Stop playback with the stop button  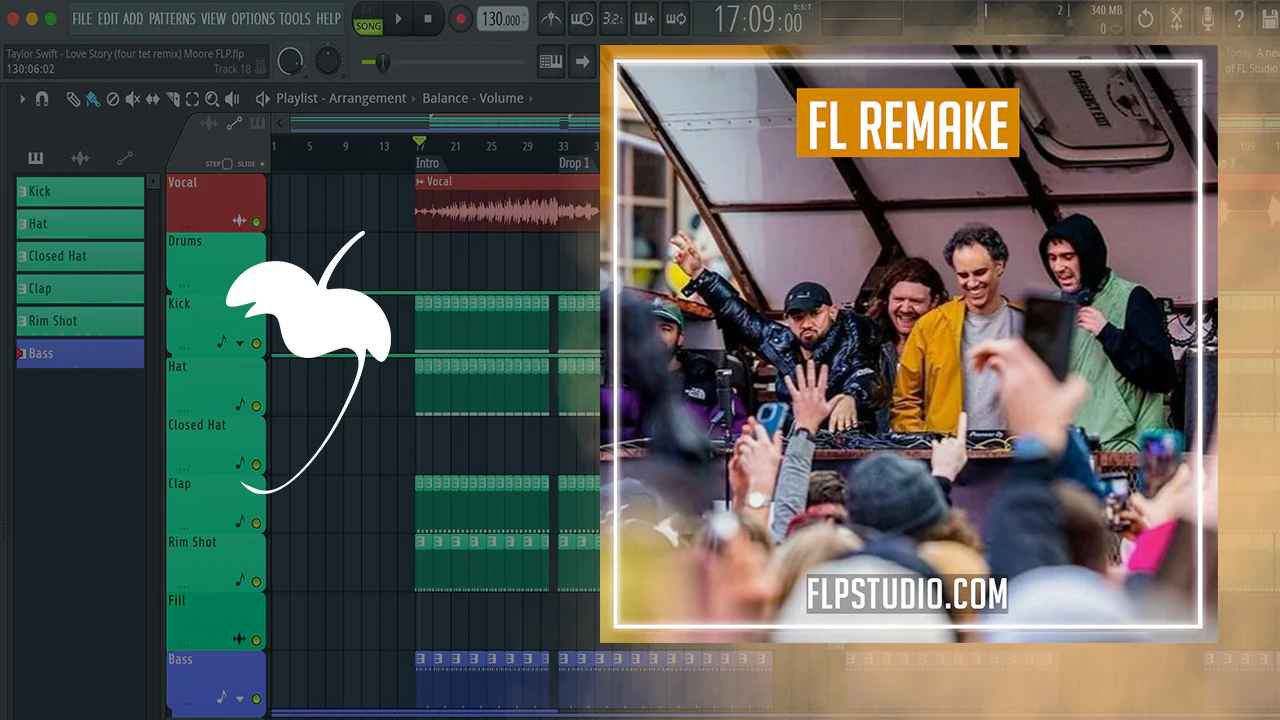pos(428,19)
